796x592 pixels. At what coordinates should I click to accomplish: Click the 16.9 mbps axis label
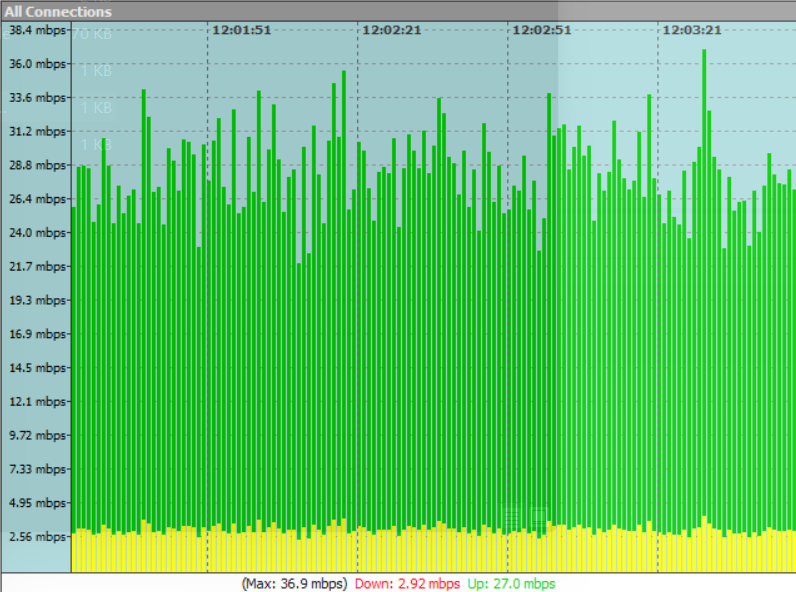(x=38, y=334)
